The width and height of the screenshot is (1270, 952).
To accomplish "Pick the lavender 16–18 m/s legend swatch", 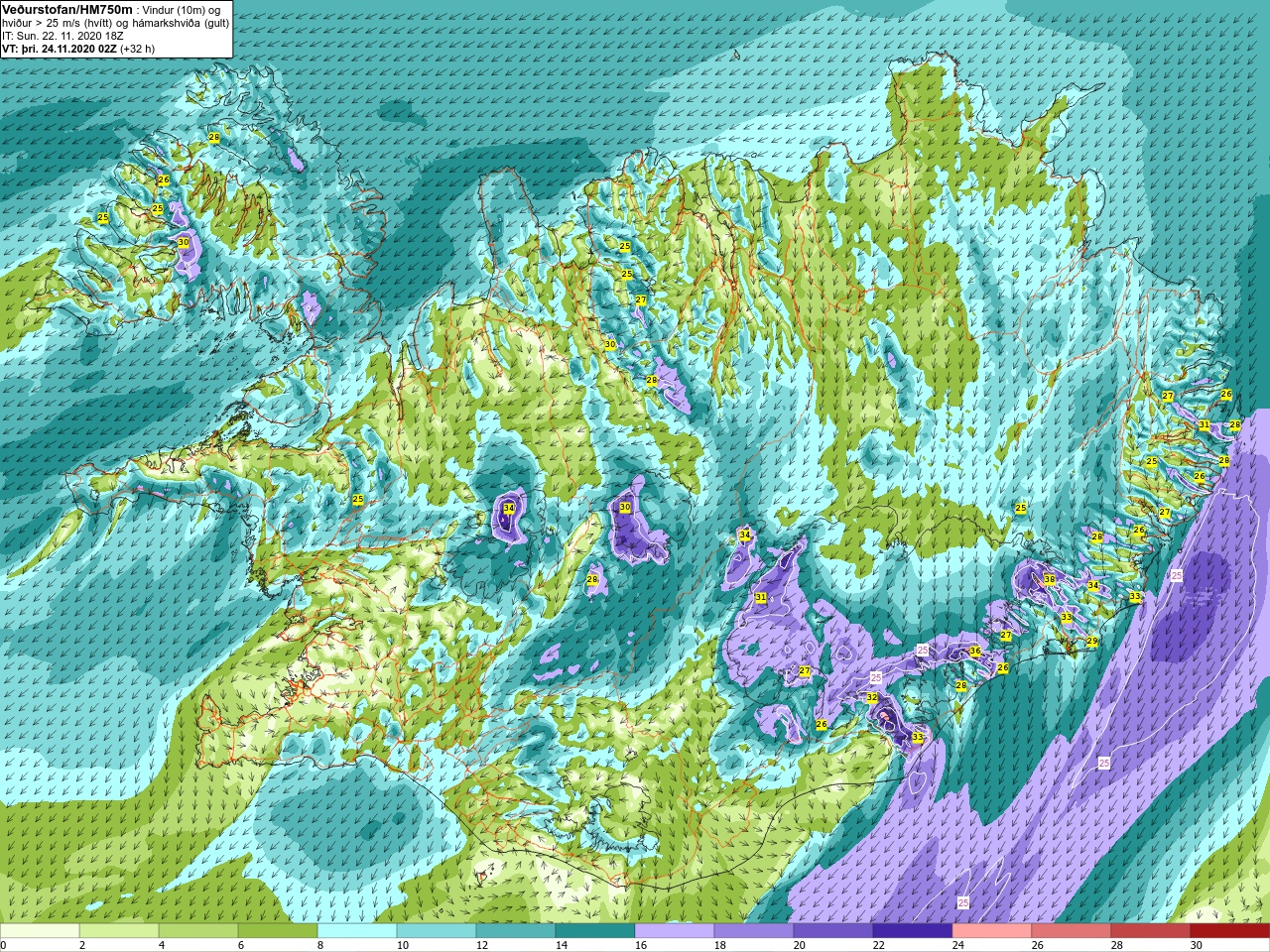I will click(x=675, y=931).
